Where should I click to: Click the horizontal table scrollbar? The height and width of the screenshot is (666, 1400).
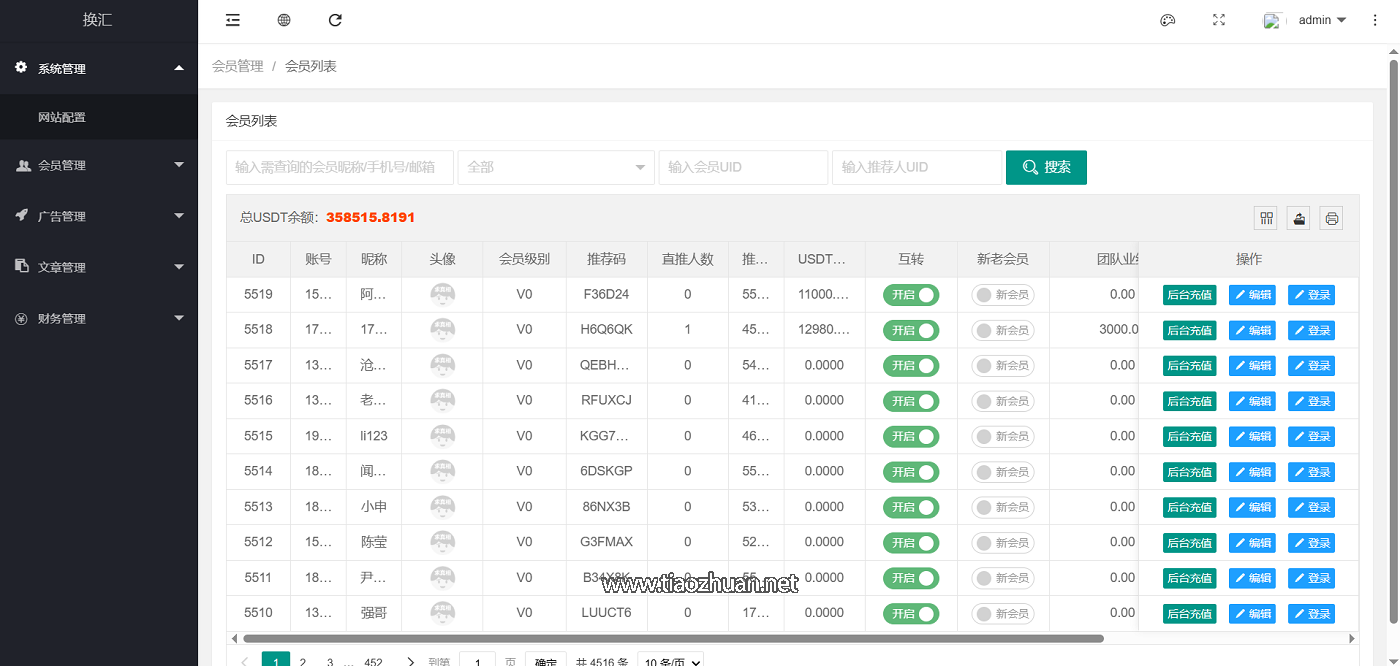pyautogui.click(x=672, y=638)
